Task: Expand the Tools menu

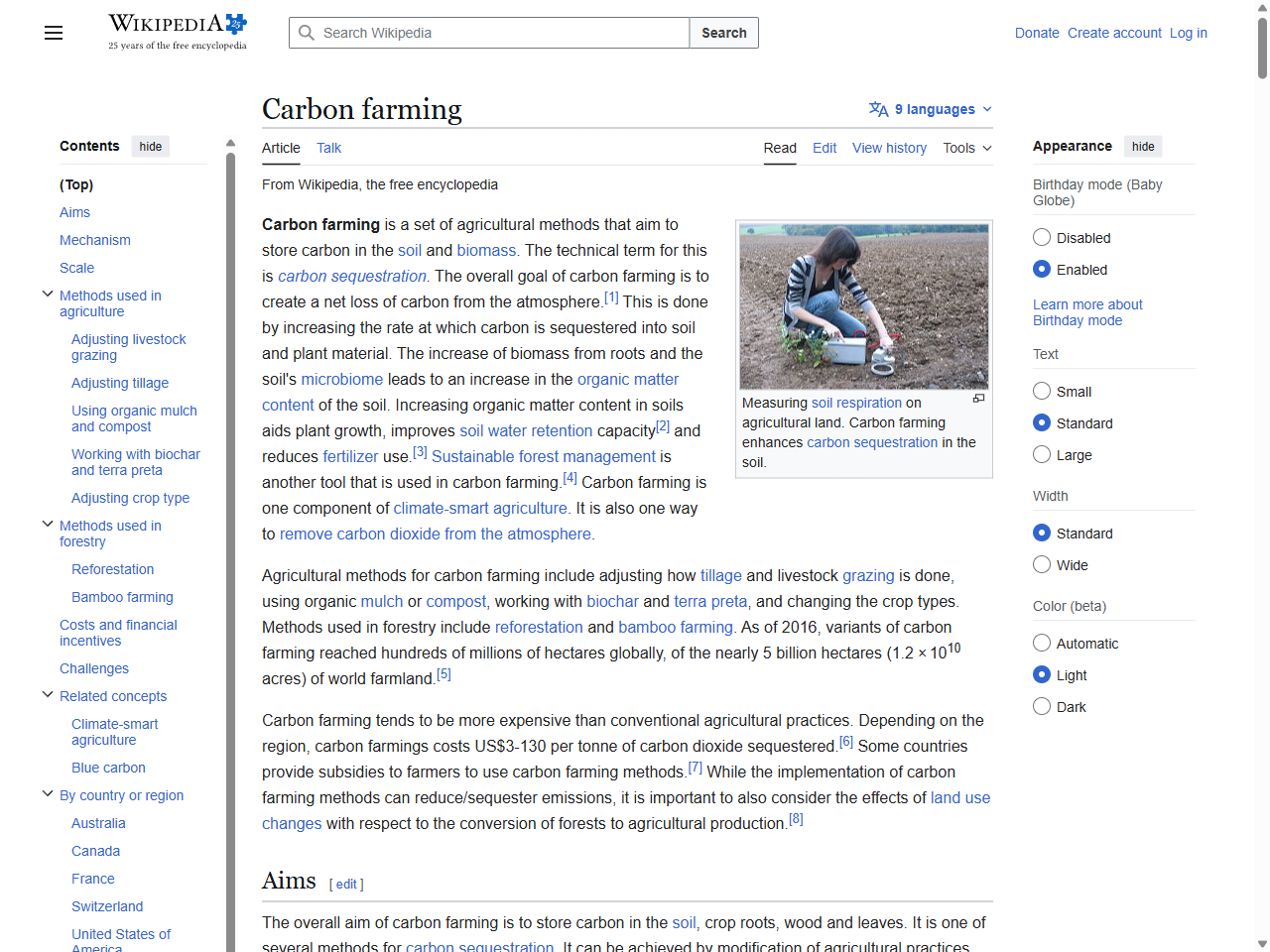Action: [965, 148]
